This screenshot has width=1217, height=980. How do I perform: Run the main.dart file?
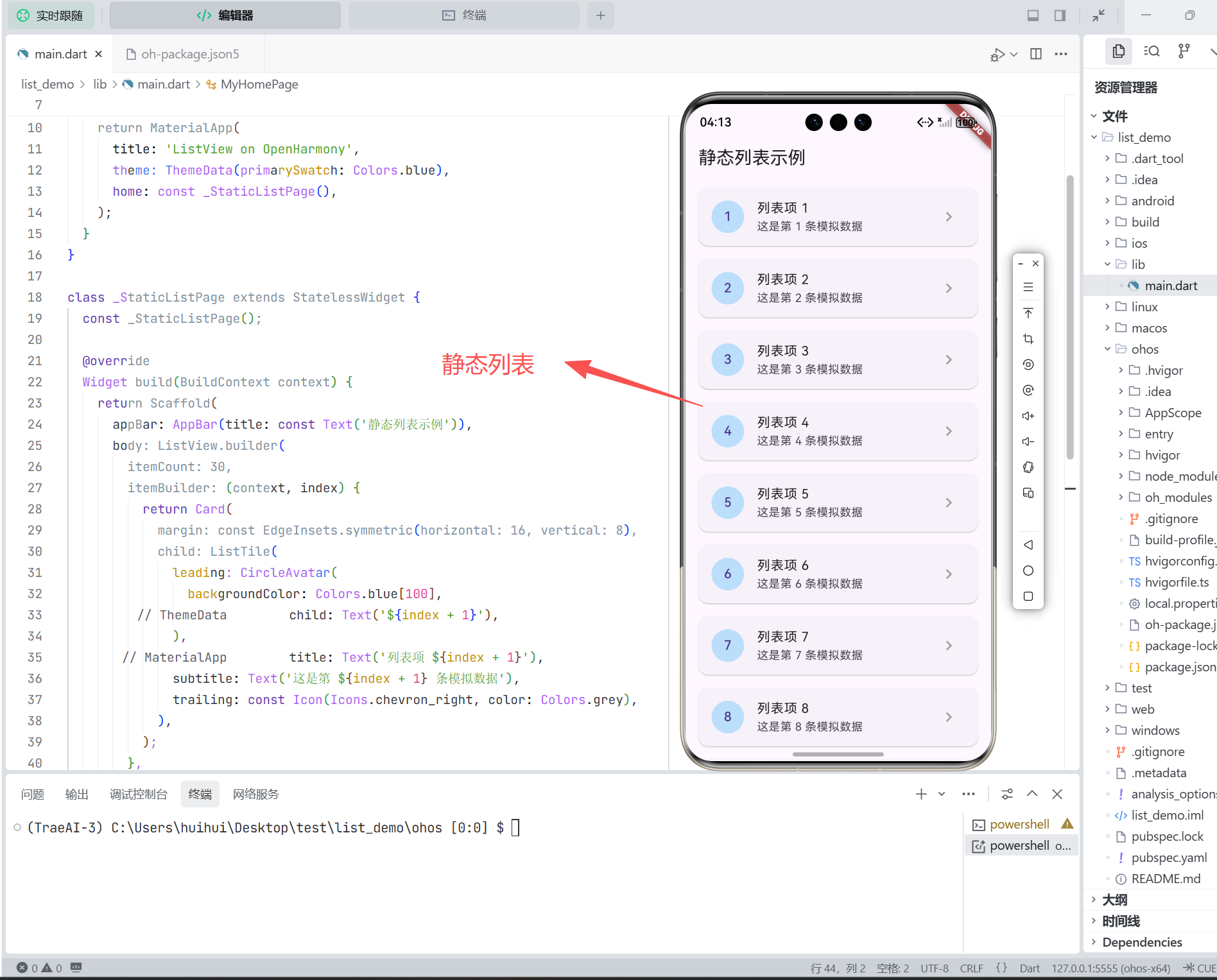997,54
